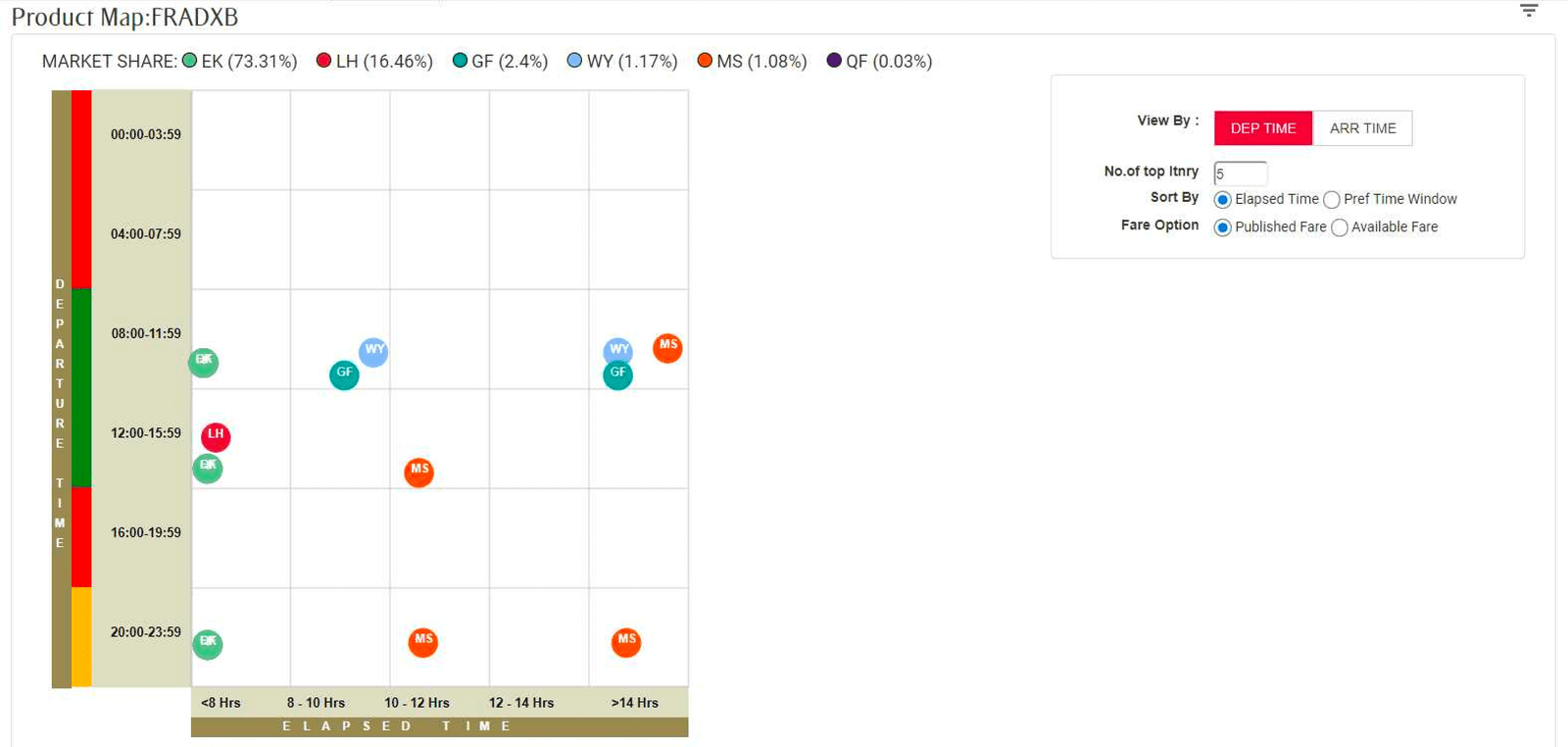Screen dimensions: 1568x747
Task: Open the filter icon at top right
Action: point(1529,11)
